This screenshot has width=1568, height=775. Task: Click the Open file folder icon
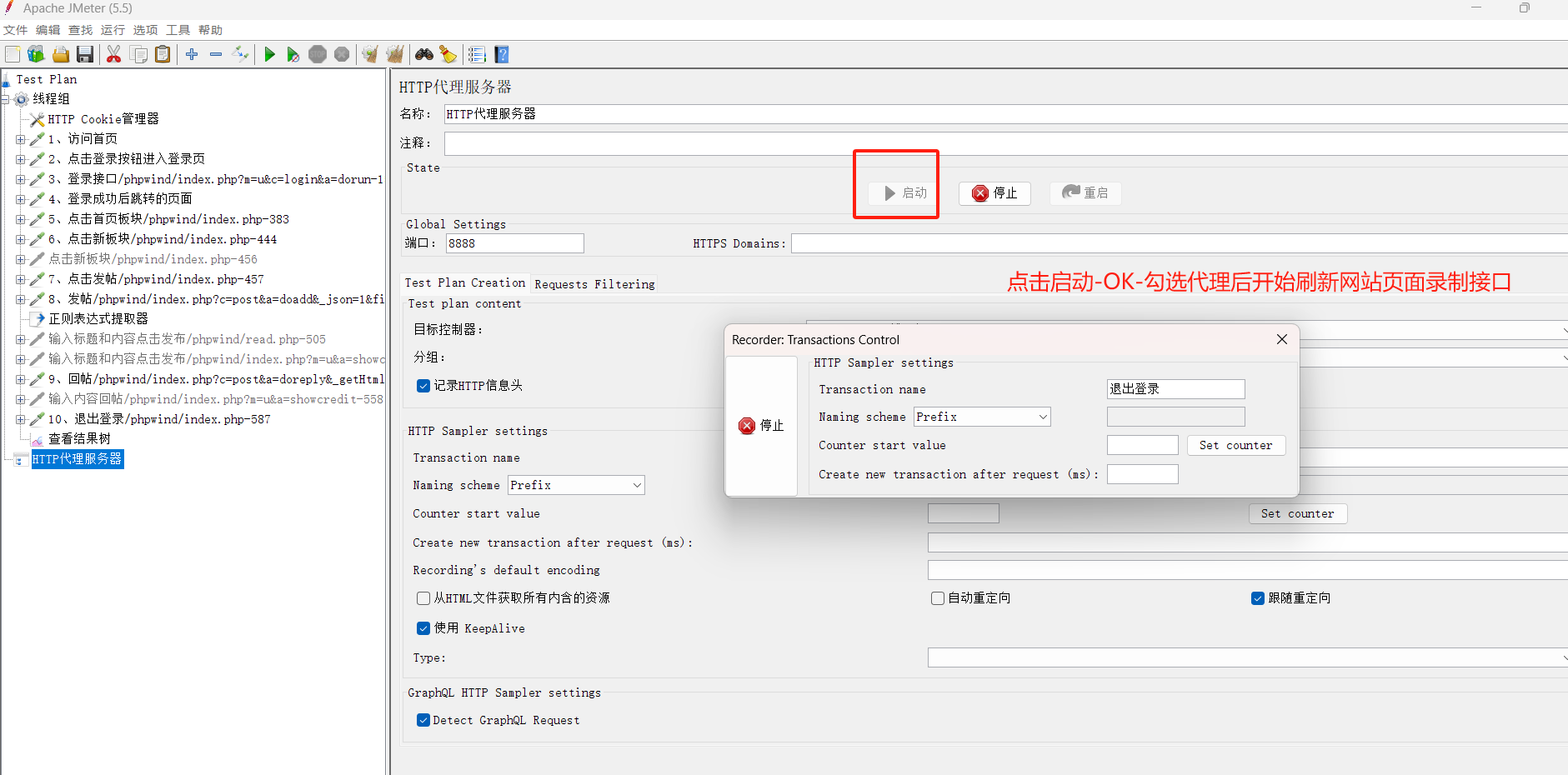click(x=61, y=55)
